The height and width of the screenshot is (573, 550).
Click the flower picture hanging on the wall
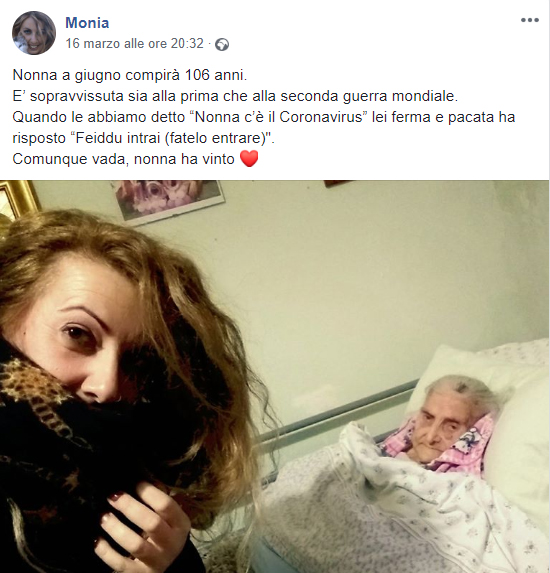click(168, 198)
